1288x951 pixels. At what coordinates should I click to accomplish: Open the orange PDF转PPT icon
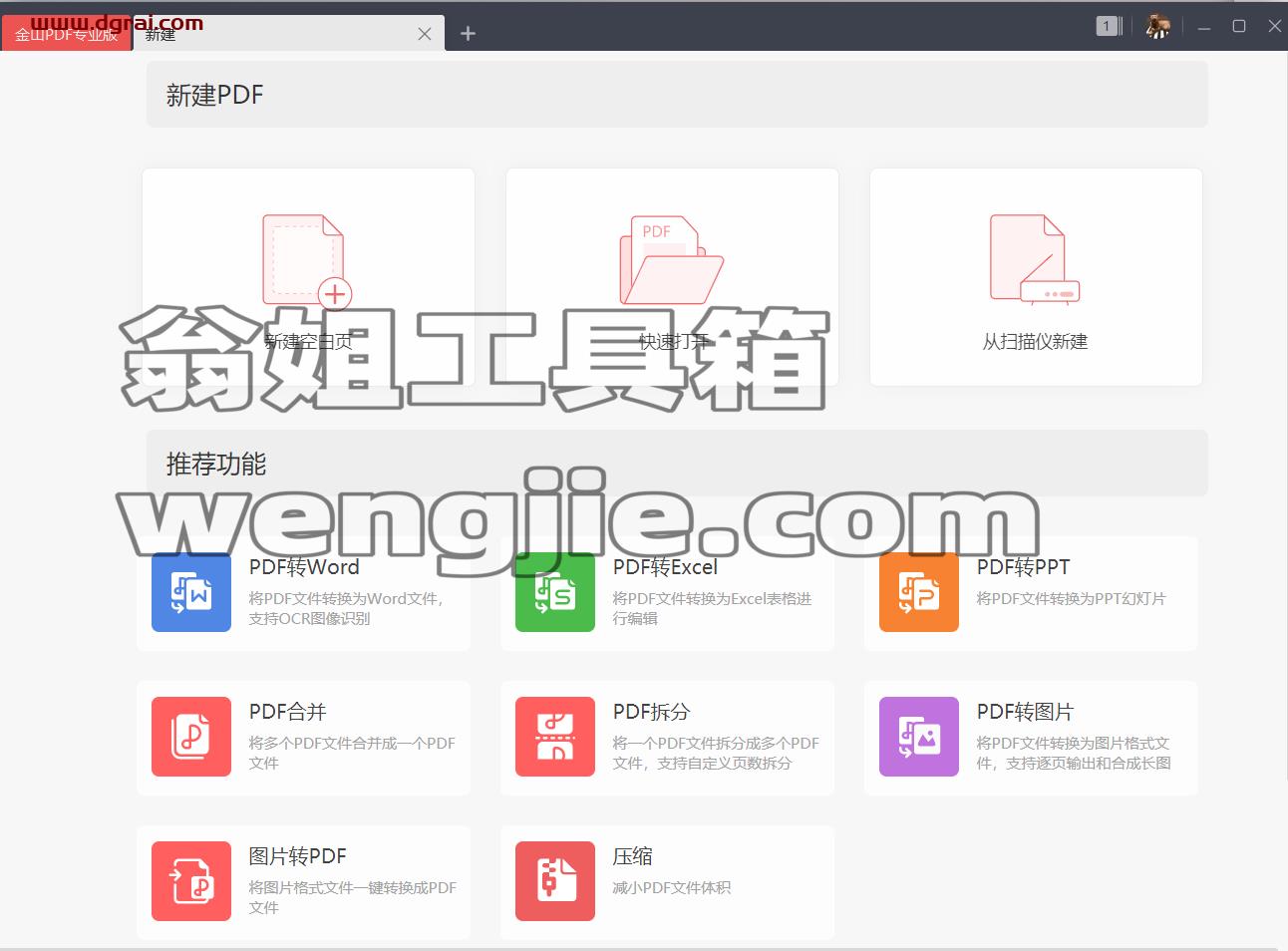pos(919,592)
